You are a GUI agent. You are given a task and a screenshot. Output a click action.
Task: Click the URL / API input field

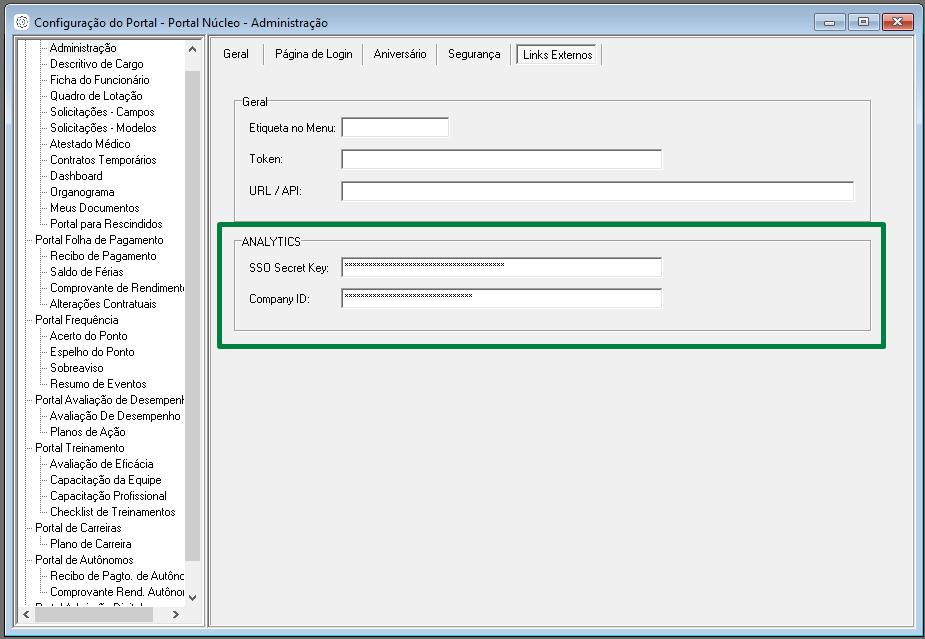click(597, 191)
